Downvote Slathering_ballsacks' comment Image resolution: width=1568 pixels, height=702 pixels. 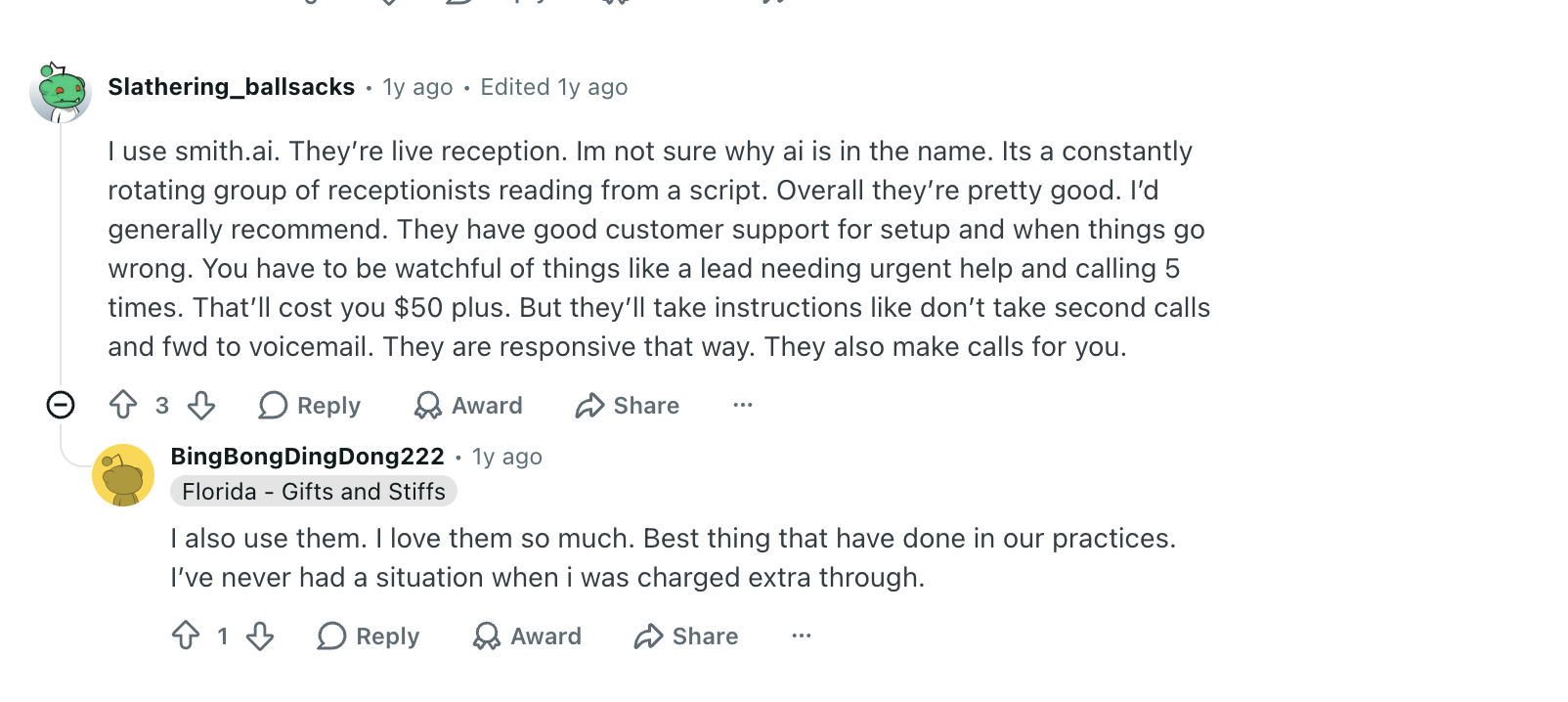coord(201,405)
